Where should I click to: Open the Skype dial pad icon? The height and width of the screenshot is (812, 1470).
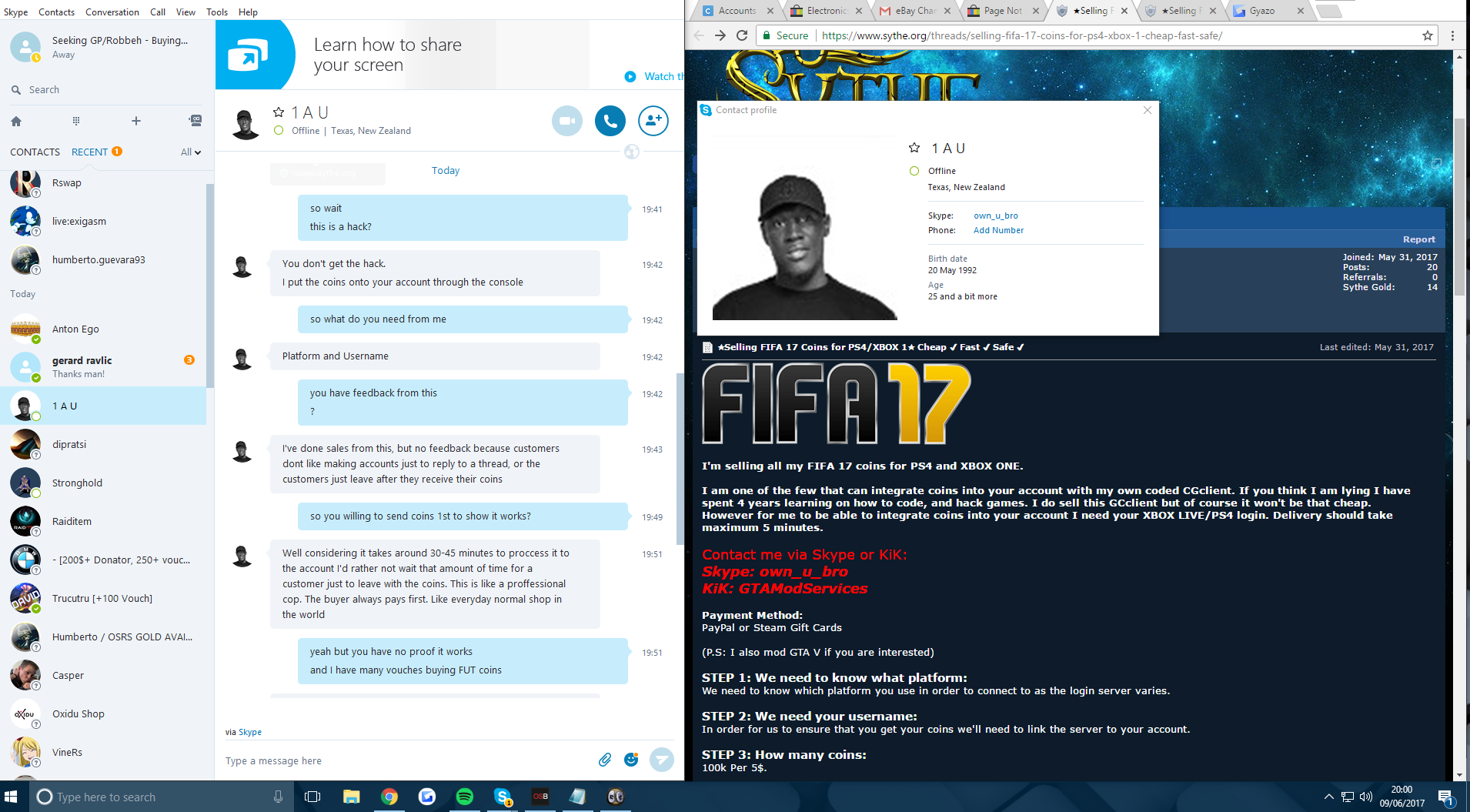click(x=76, y=121)
